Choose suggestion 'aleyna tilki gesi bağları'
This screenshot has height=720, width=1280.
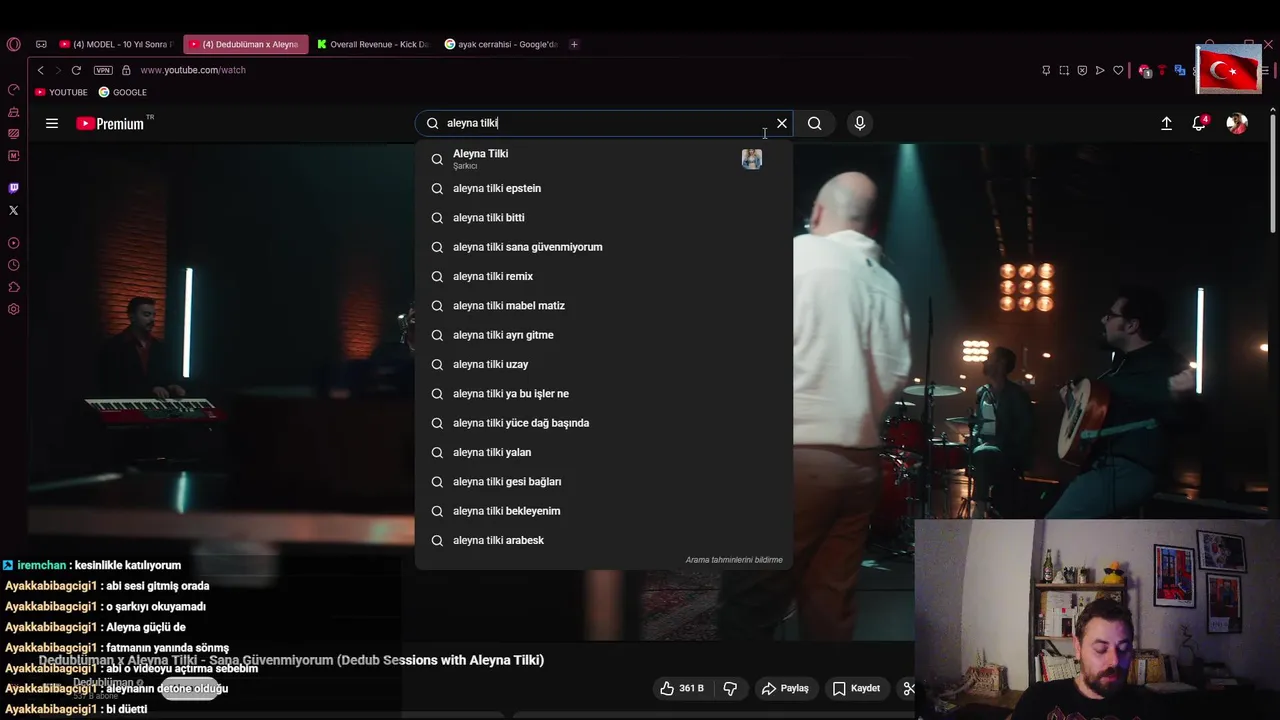tap(604, 481)
